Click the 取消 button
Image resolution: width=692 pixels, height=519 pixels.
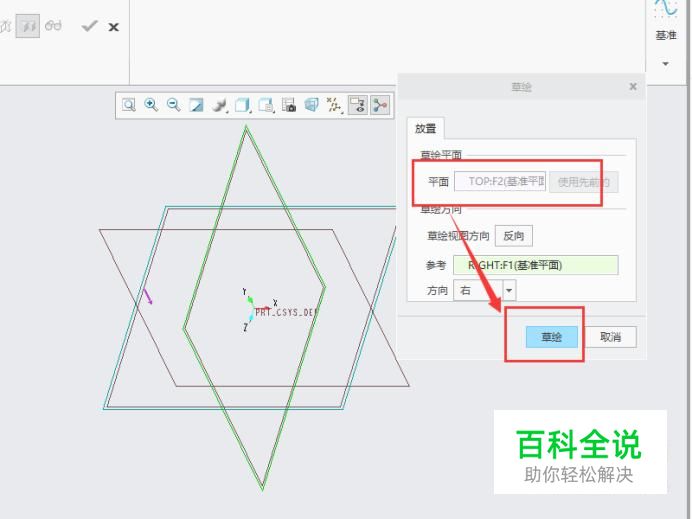pyautogui.click(x=611, y=337)
